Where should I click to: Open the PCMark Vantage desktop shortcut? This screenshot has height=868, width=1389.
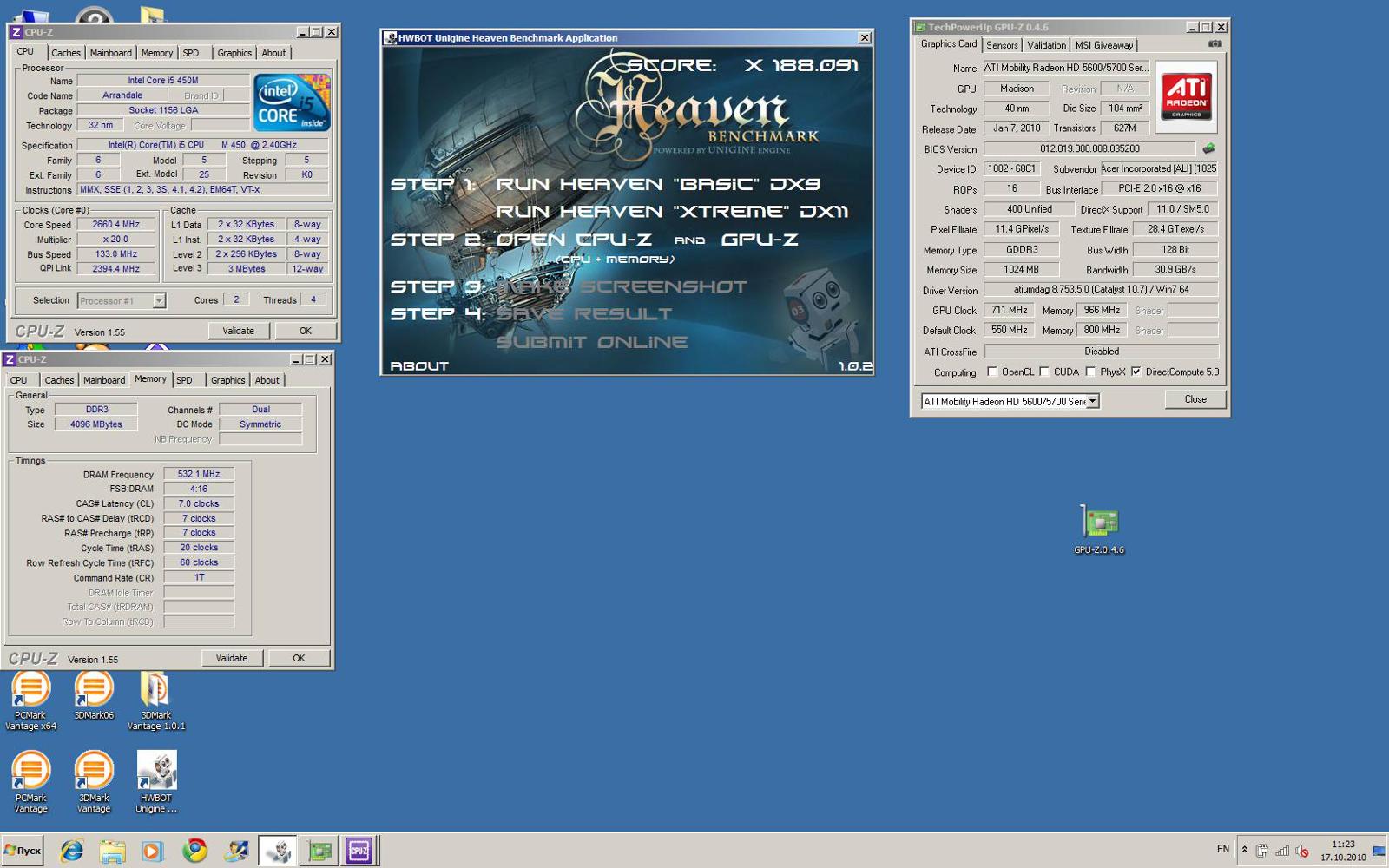coord(30,783)
